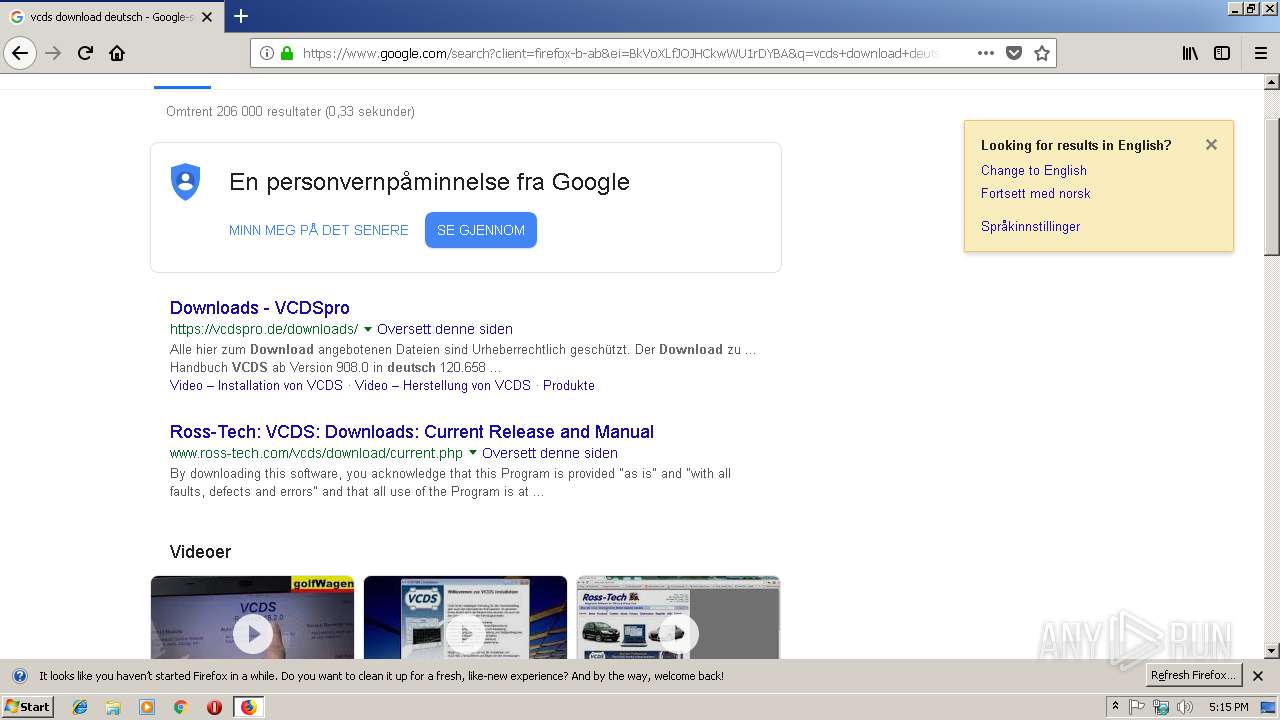The image size is (1280, 720).
Task: Open page actions three-dot menu
Action: [x=986, y=53]
